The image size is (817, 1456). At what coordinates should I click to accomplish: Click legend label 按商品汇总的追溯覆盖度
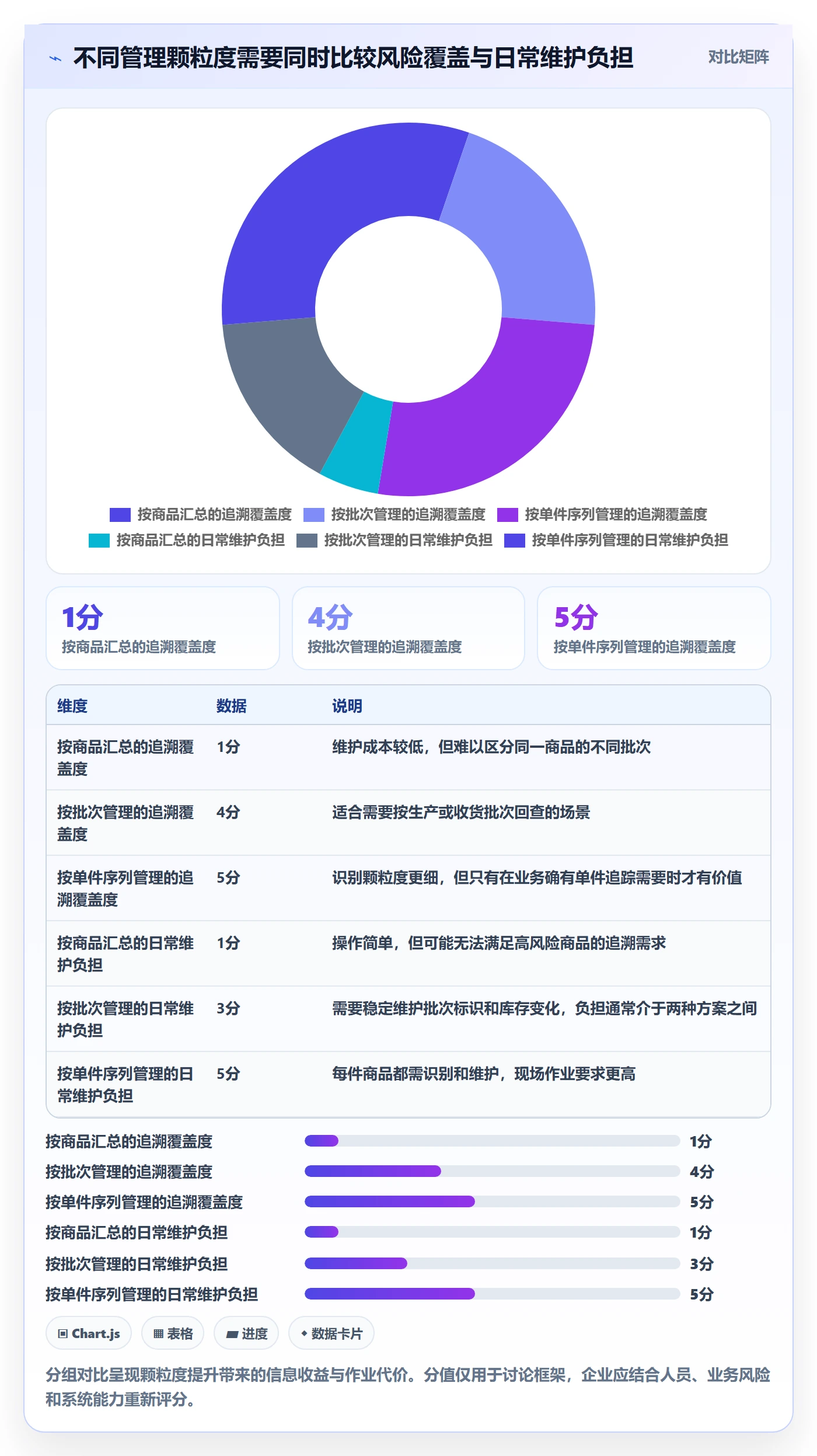[214, 514]
